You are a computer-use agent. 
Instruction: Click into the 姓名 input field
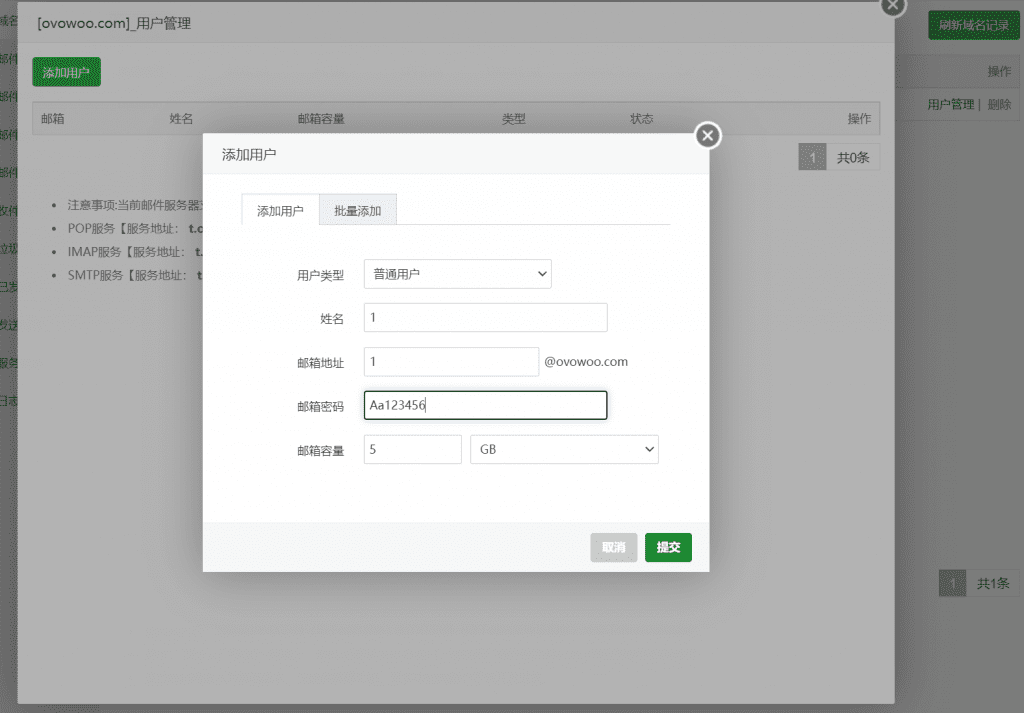[485, 318]
